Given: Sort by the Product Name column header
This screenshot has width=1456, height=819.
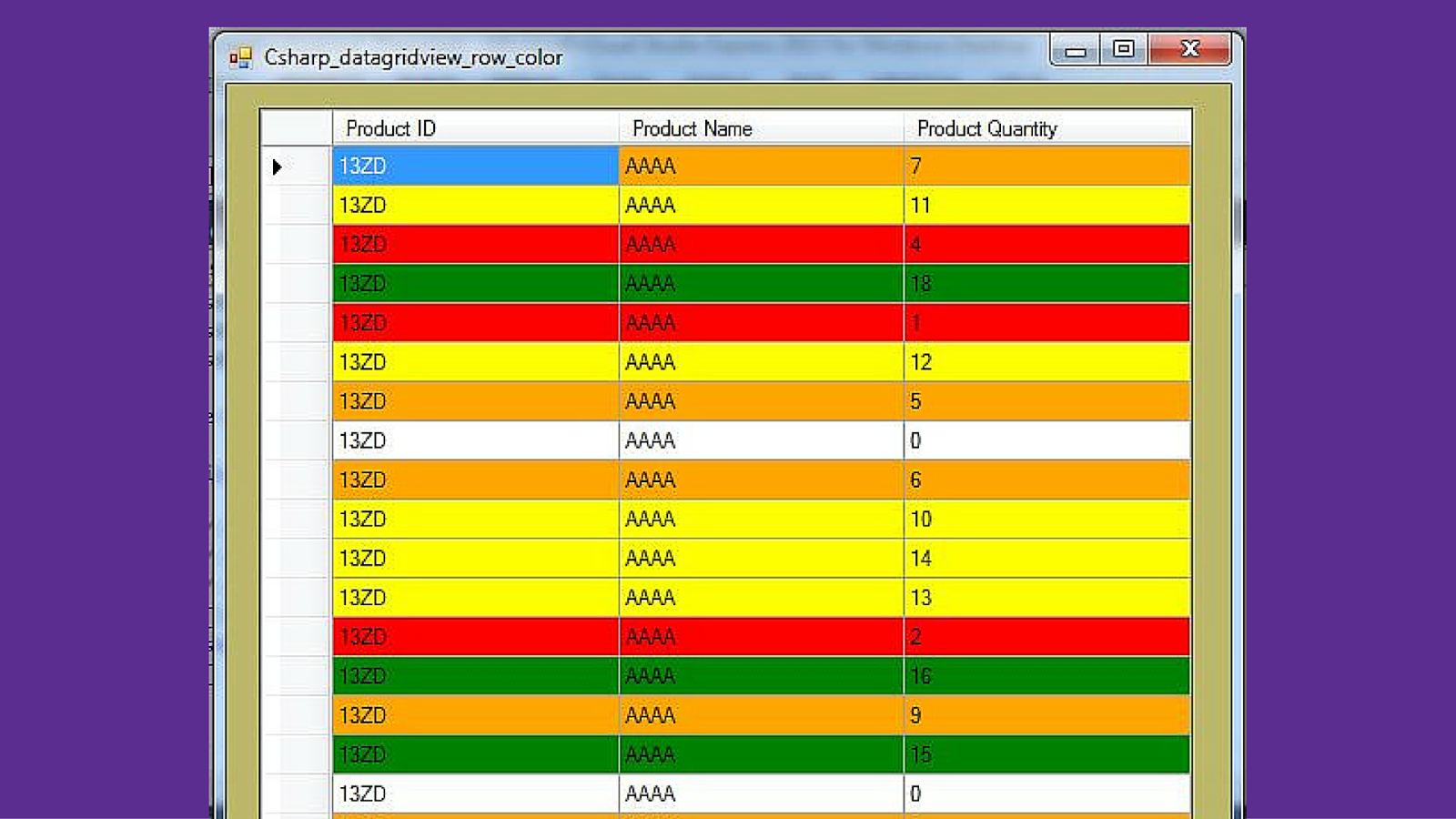Looking at the screenshot, I should pos(760,128).
